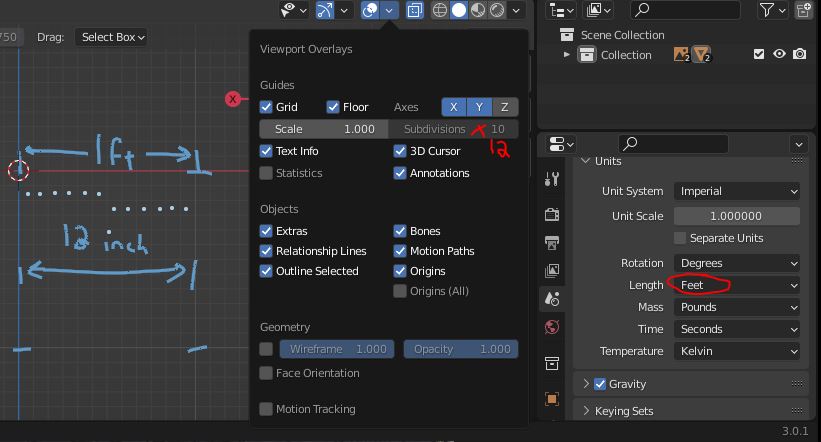Toggle Gravity checkbox
Viewport: 821px width, 442px height.
(600, 384)
